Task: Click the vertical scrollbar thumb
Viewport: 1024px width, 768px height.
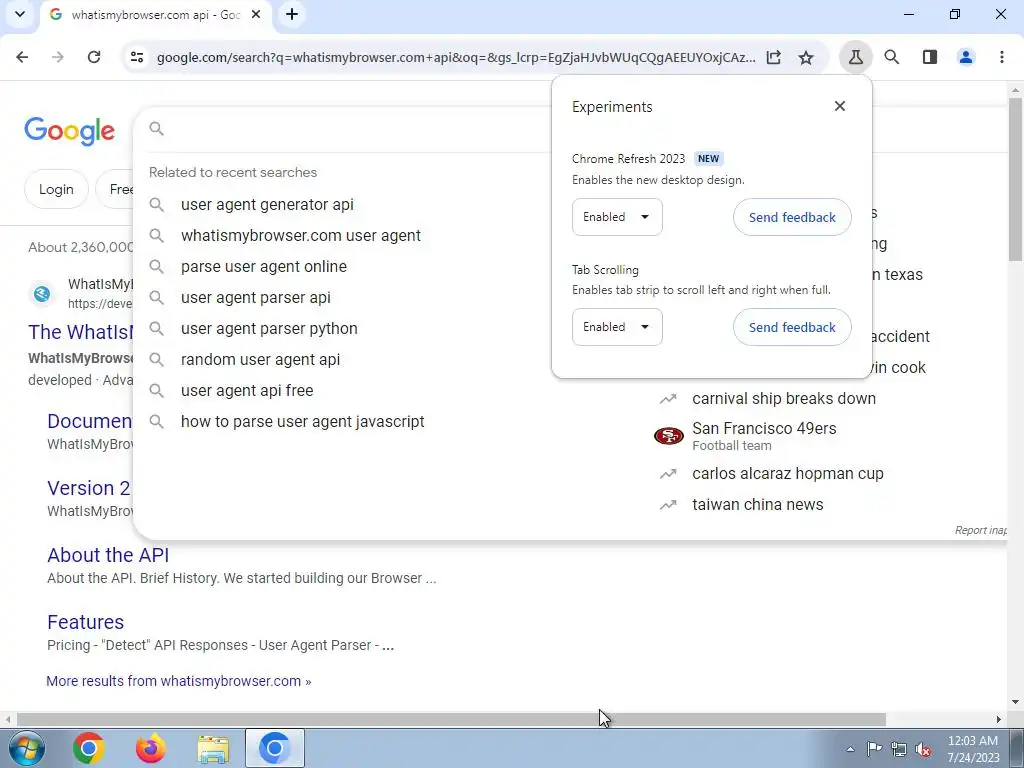Action: (1016, 179)
